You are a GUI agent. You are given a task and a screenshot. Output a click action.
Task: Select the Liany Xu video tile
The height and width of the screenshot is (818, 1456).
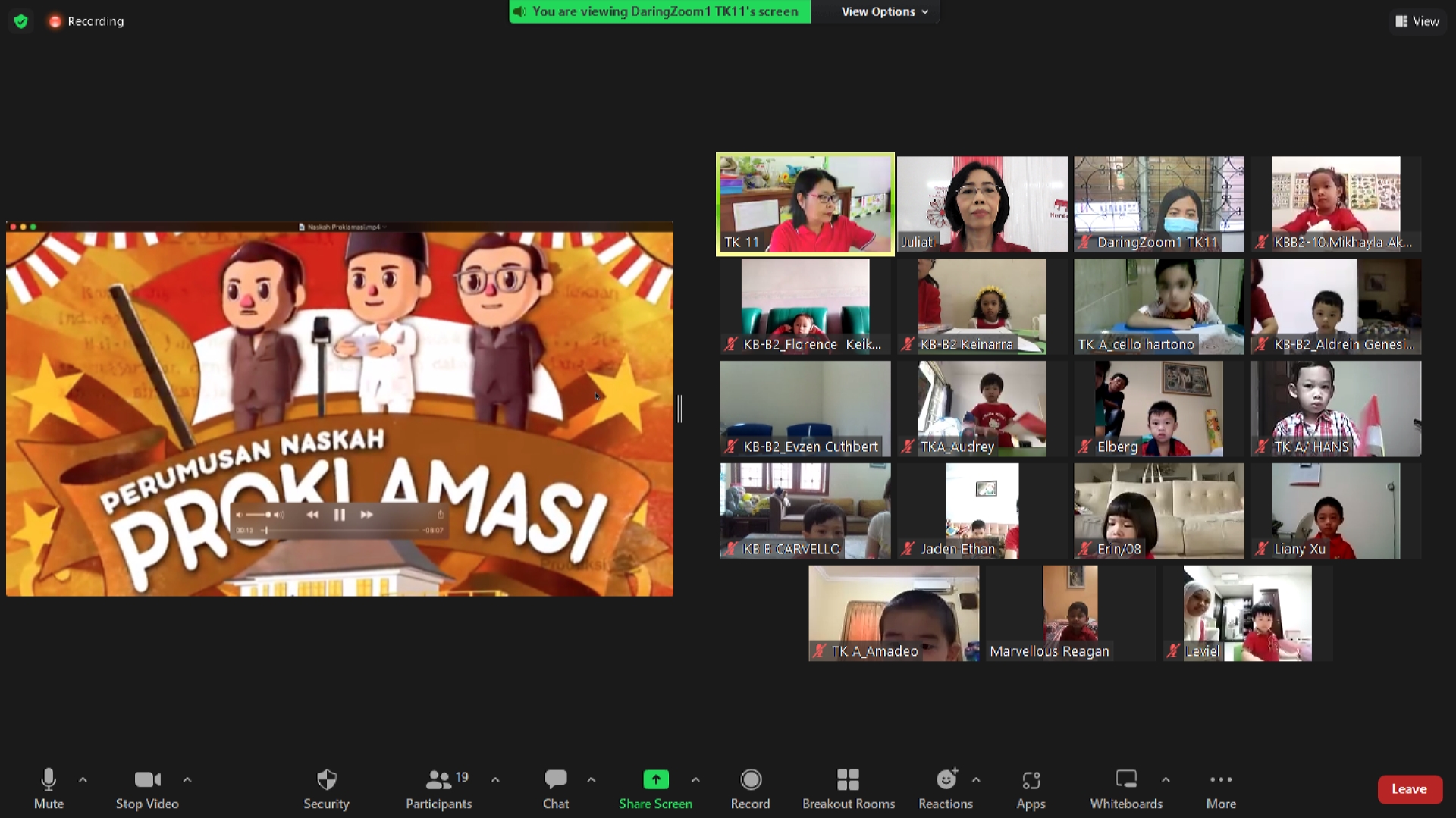[1336, 511]
